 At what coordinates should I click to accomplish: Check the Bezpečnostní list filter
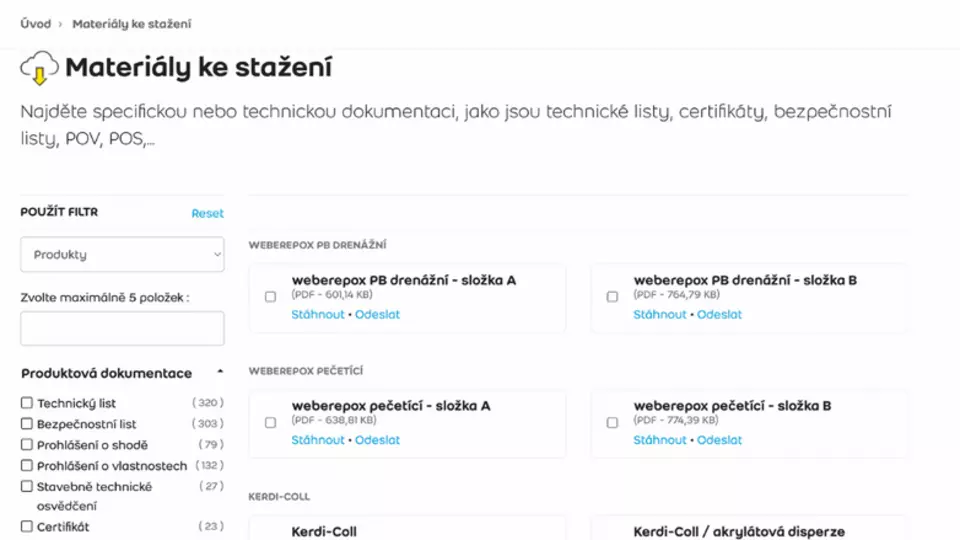26,424
